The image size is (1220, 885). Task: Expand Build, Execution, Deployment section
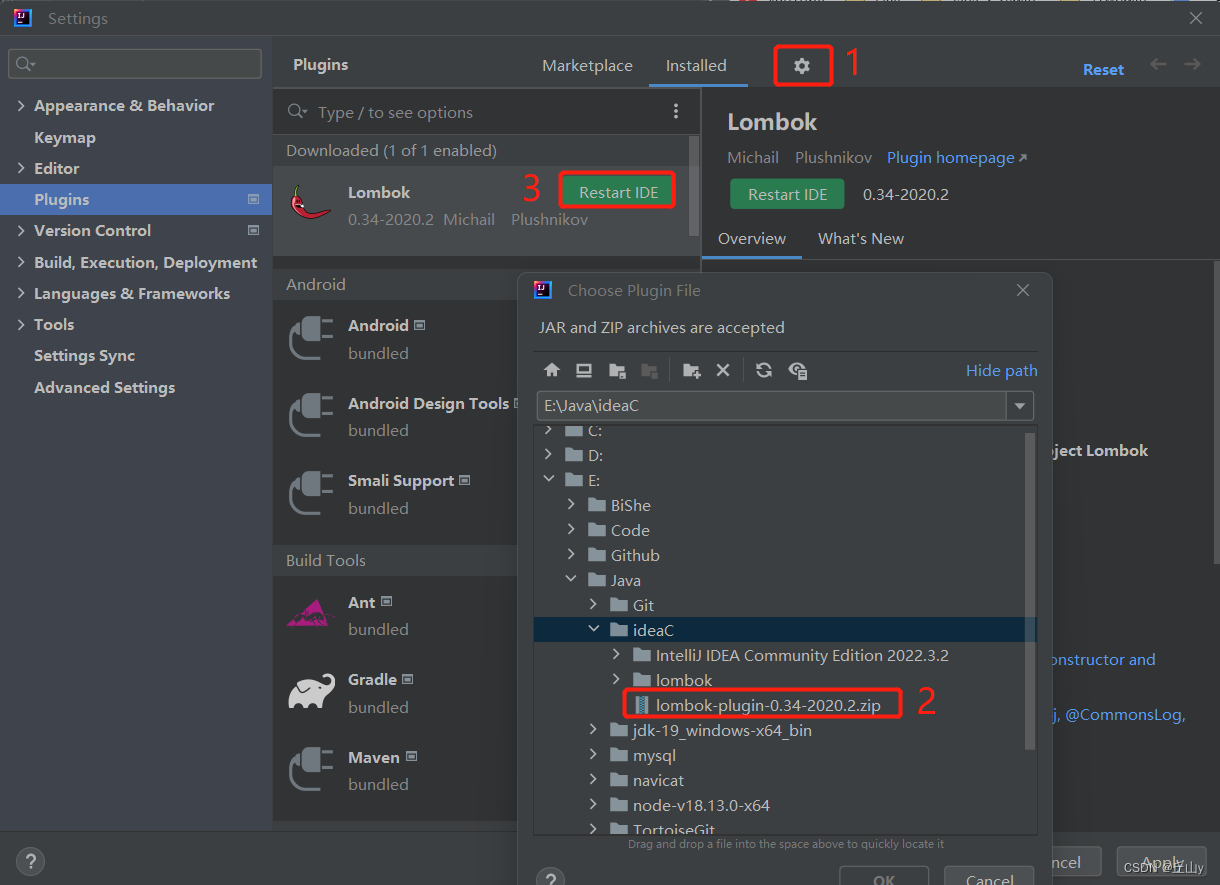(x=21, y=262)
